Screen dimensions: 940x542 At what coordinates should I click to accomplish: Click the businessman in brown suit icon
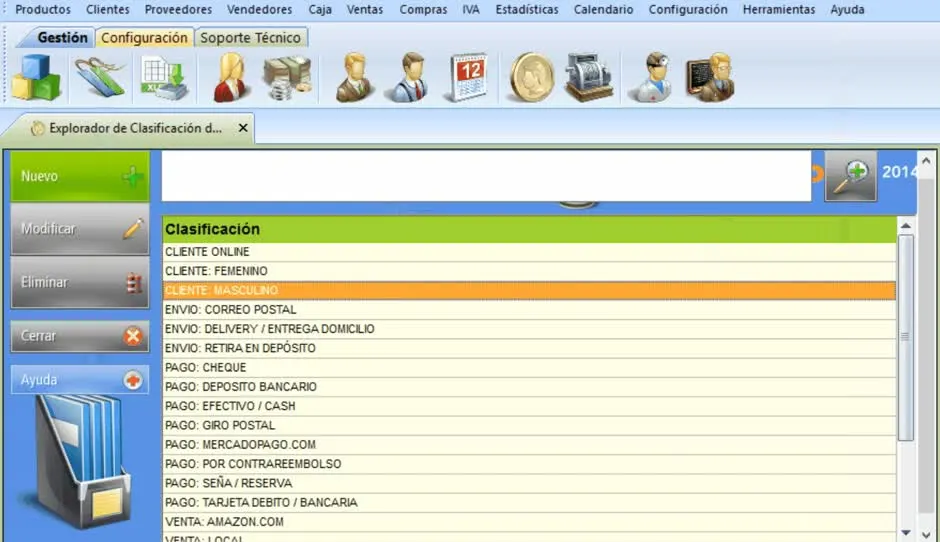point(355,77)
